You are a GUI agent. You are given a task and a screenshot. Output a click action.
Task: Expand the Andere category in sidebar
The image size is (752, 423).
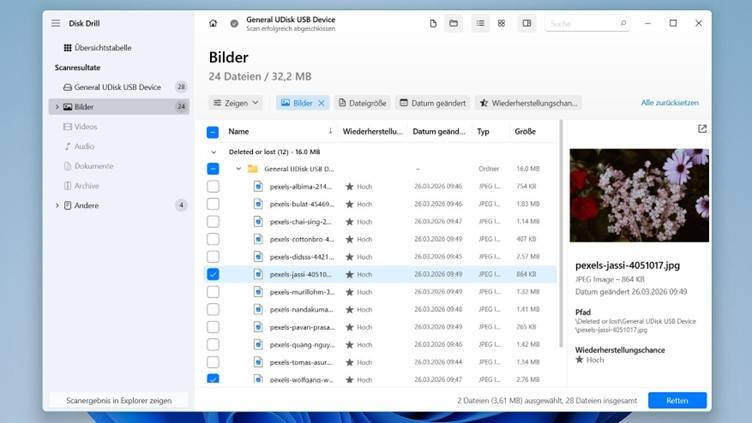[x=57, y=205]
